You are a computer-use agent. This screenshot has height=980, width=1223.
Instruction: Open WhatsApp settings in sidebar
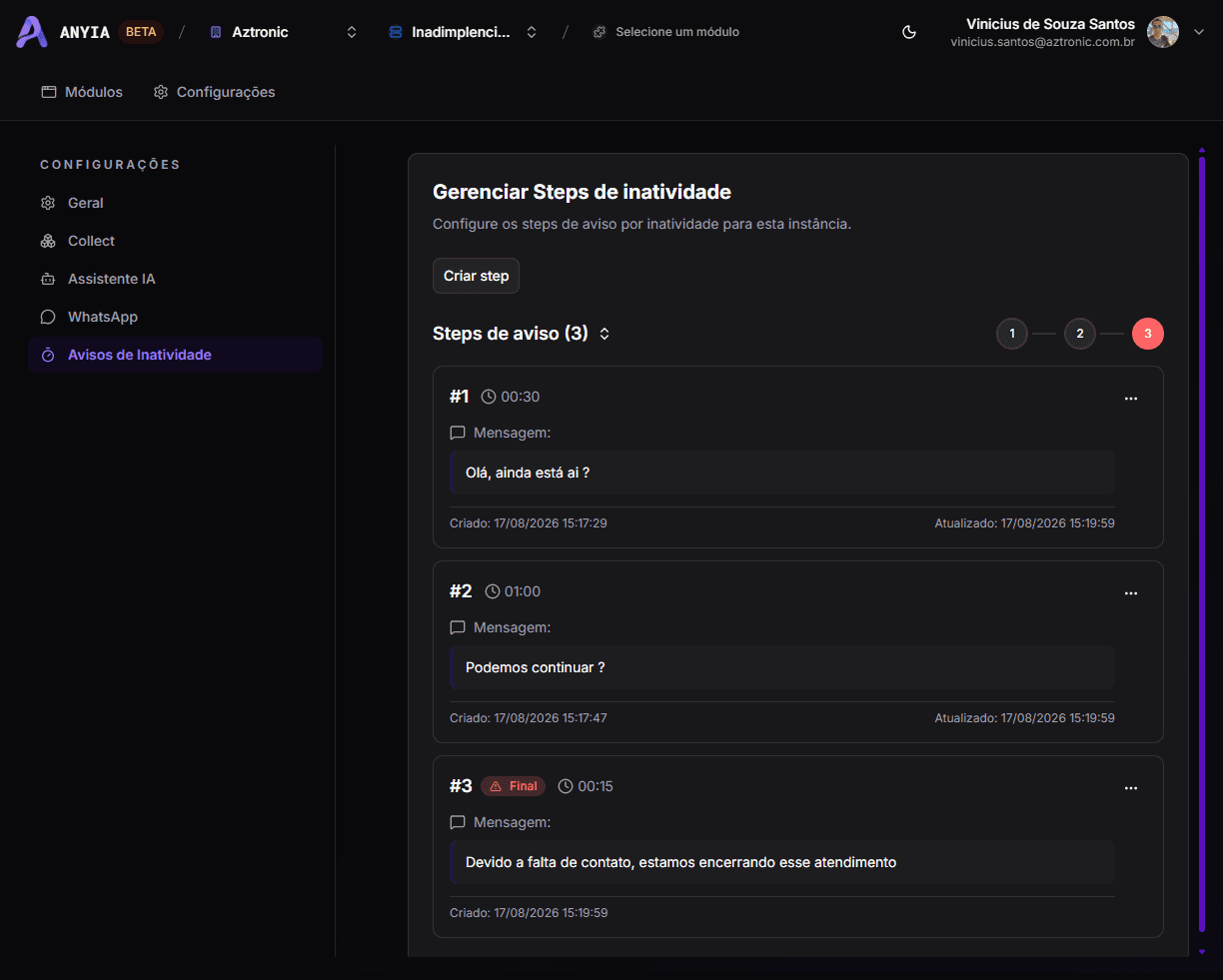(x=175, y=317)
